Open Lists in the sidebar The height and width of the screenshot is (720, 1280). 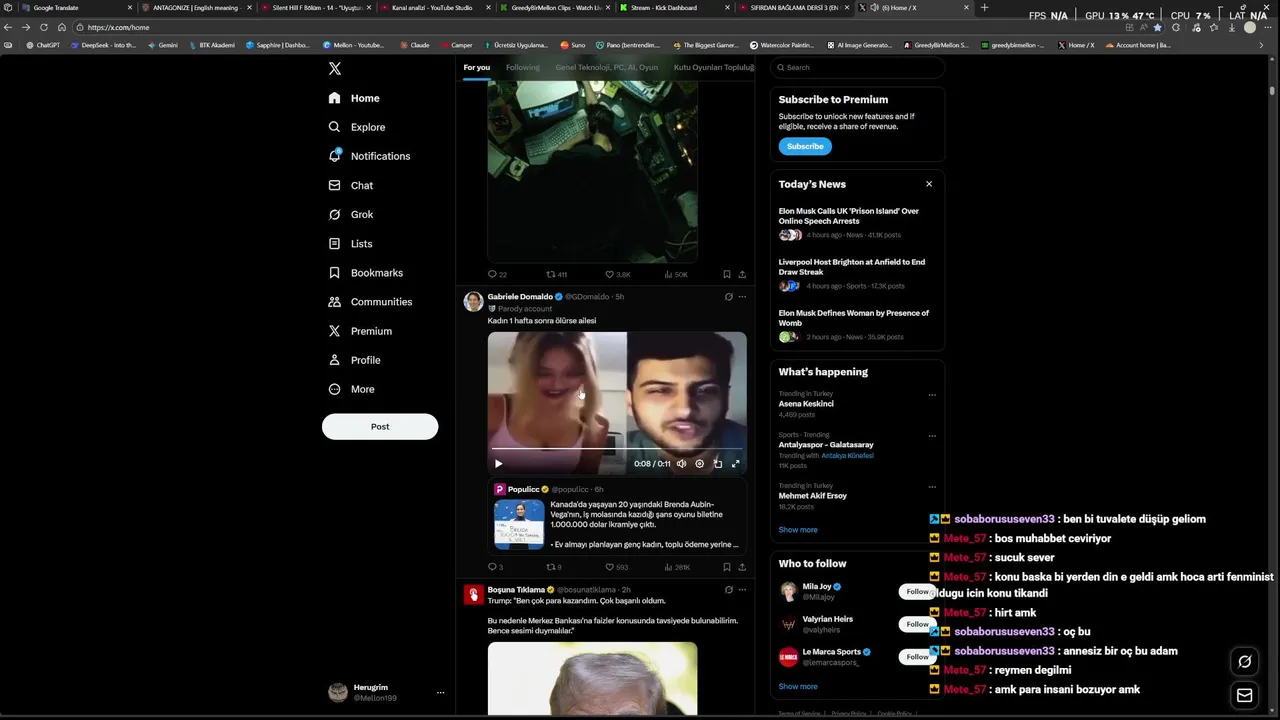pyautogui.click(x=350, y=243)
